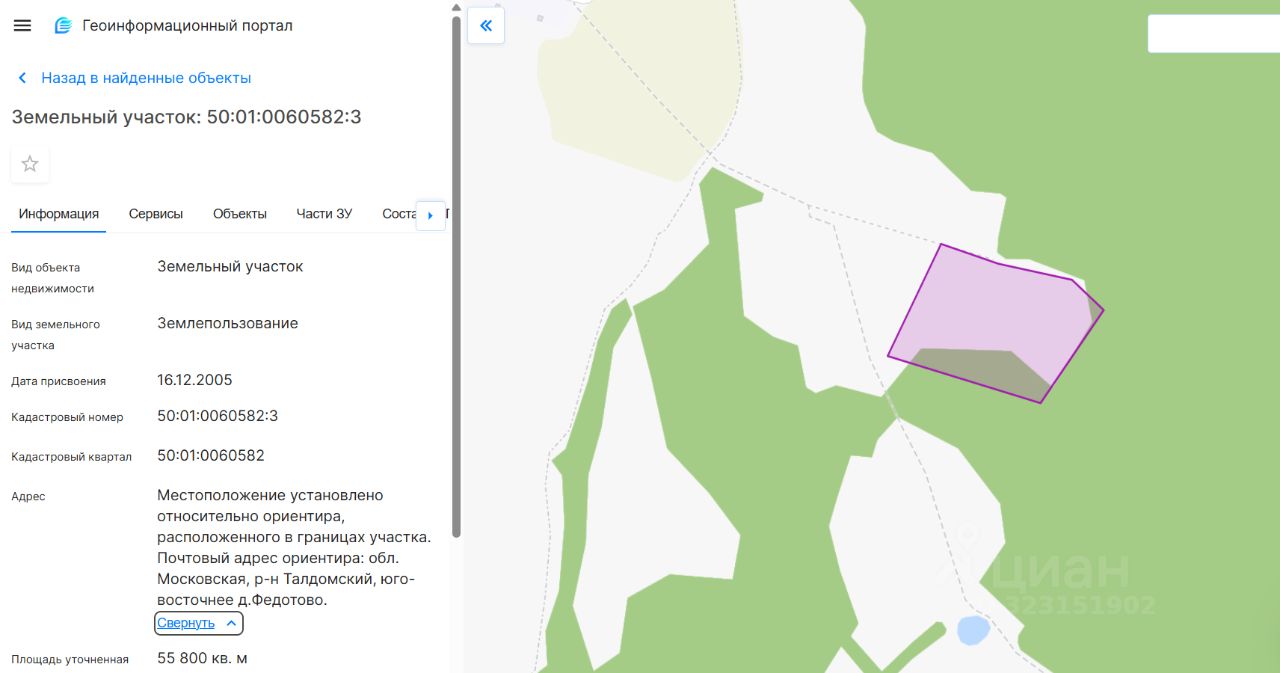
Task: Open the hamburger main menu
Action: click(22, 25)
